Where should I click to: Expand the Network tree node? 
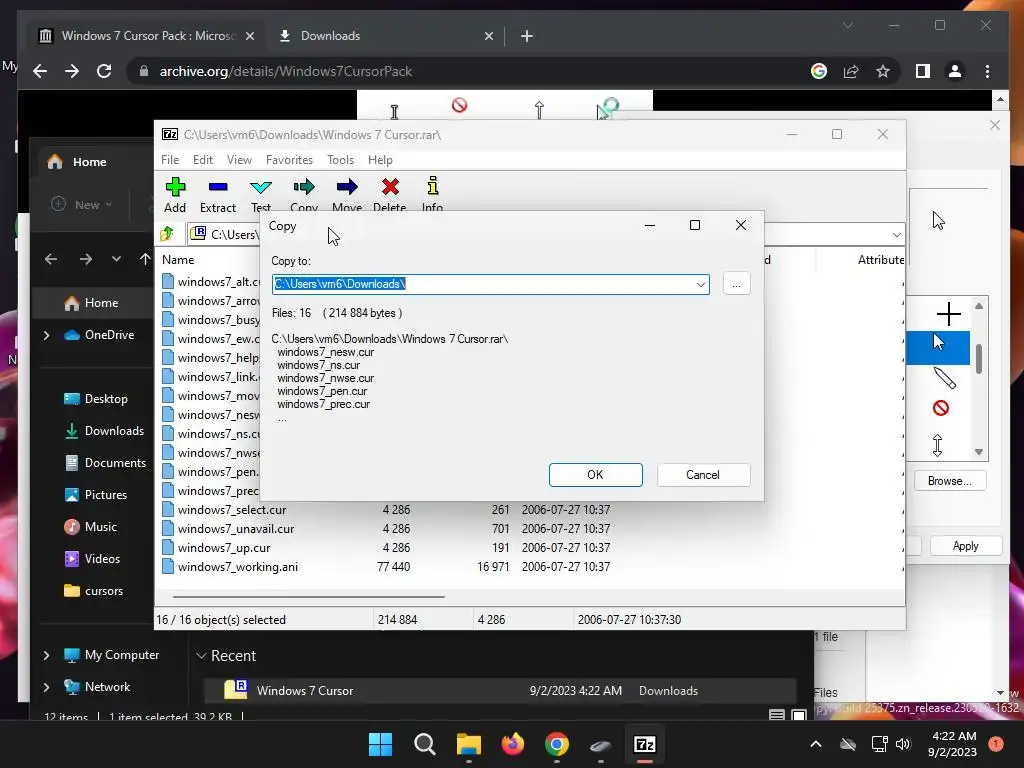click(46, 687)
